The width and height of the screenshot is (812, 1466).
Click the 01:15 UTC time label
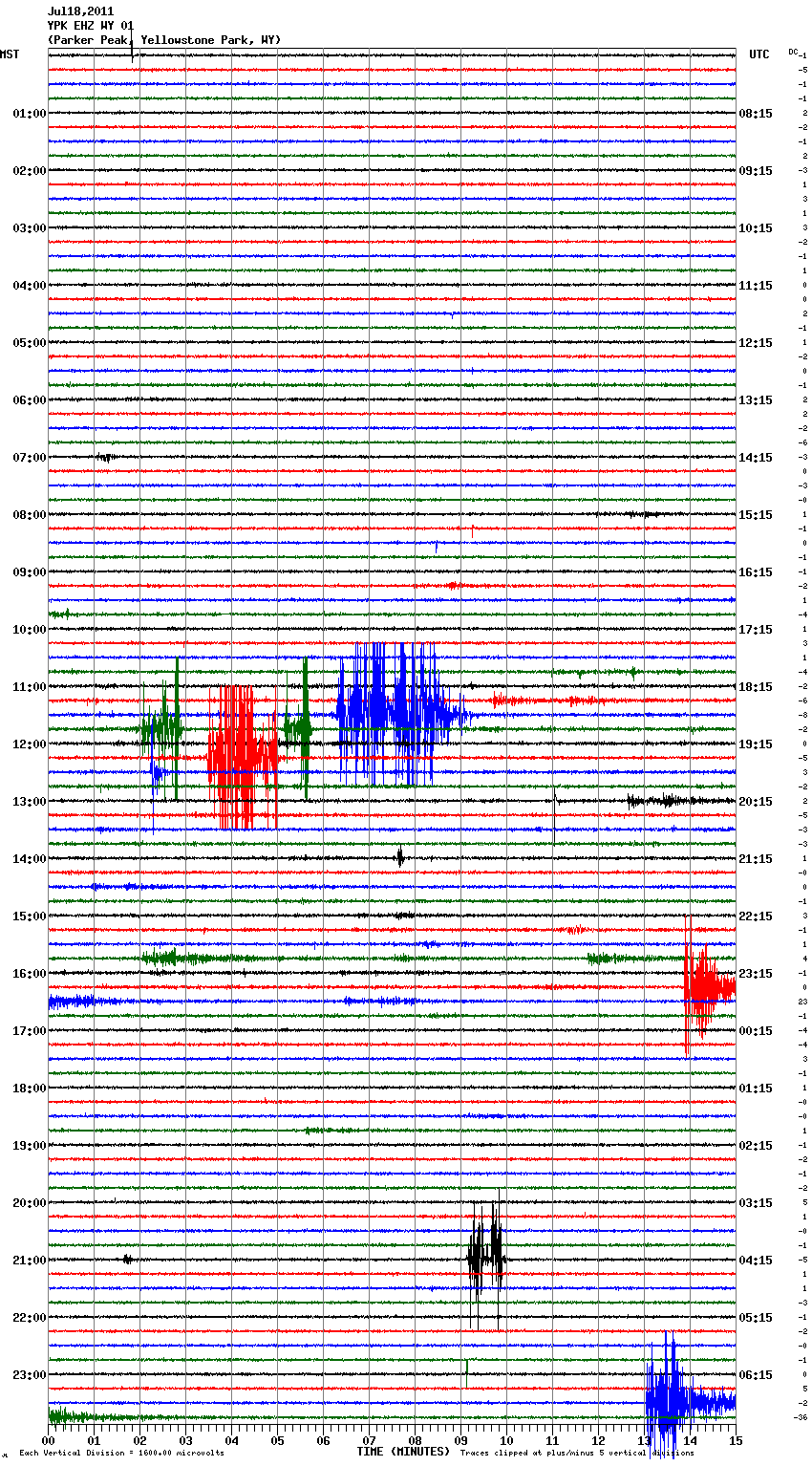point(756,1089)
